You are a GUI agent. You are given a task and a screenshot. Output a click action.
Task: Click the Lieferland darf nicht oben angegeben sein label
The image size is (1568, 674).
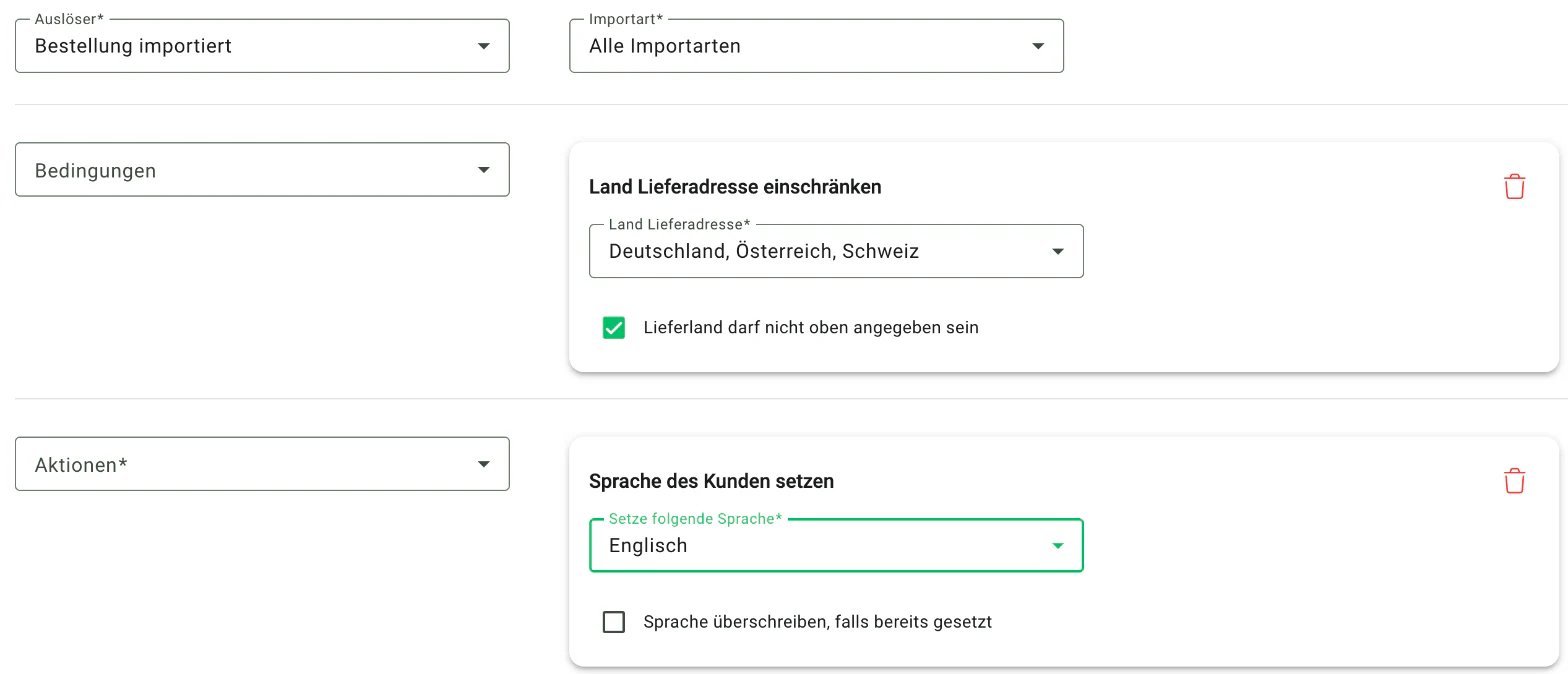[811, 328]
